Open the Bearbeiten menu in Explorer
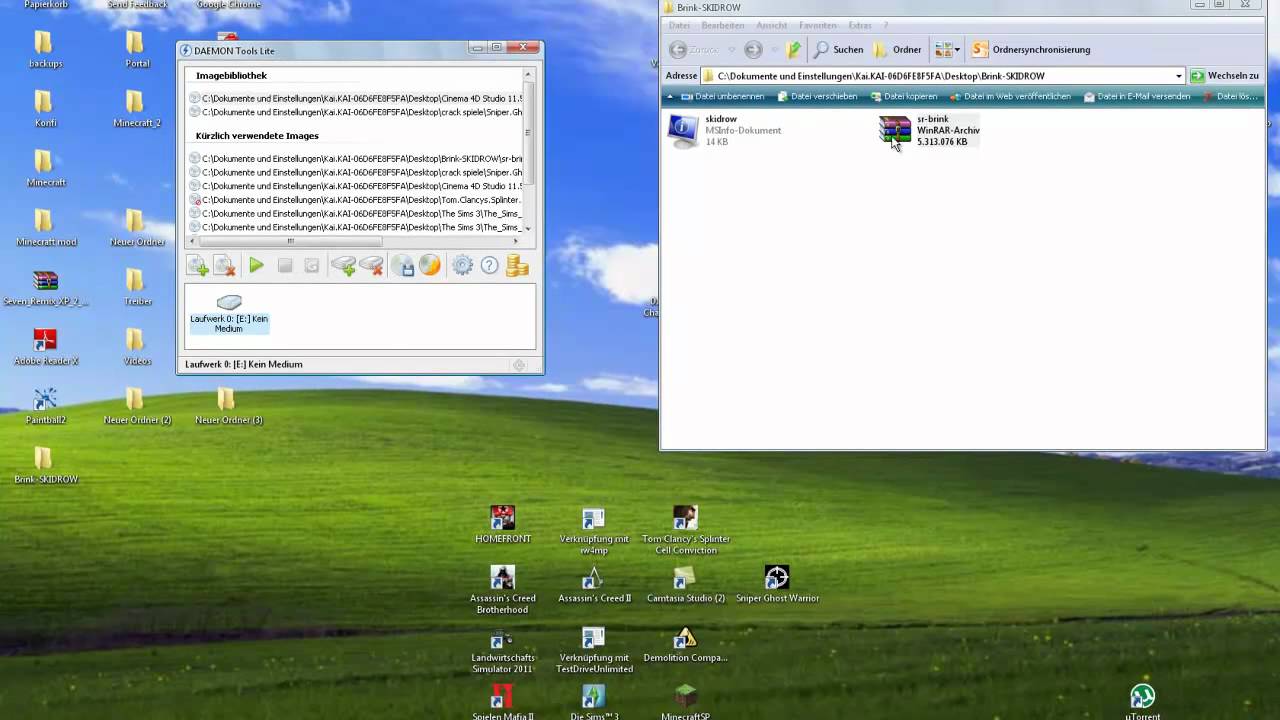This screenshot has height=720, width=1280. coord(722,25)
